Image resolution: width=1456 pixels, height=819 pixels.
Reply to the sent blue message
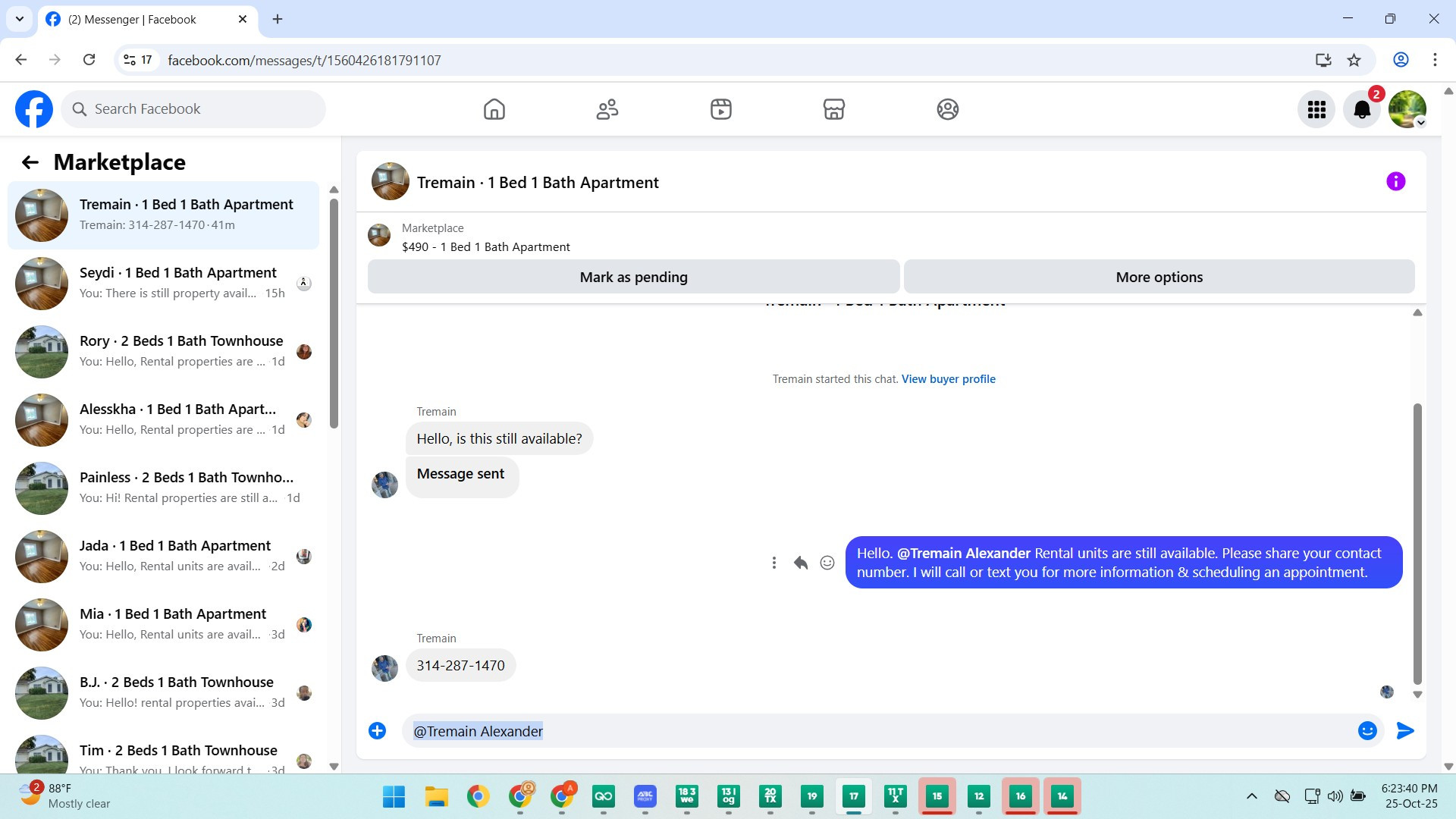coord(801,563)
